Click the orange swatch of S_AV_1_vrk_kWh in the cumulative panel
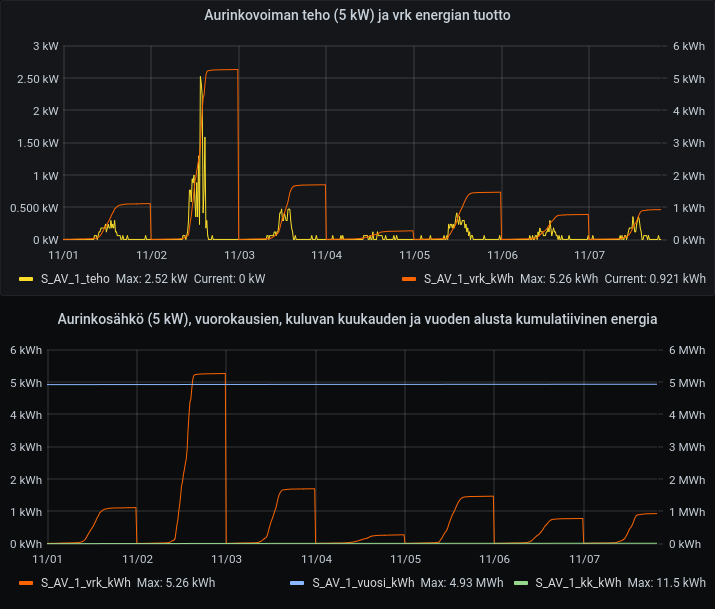The width and height of the screenshot is (715, 609). [26, 582]
